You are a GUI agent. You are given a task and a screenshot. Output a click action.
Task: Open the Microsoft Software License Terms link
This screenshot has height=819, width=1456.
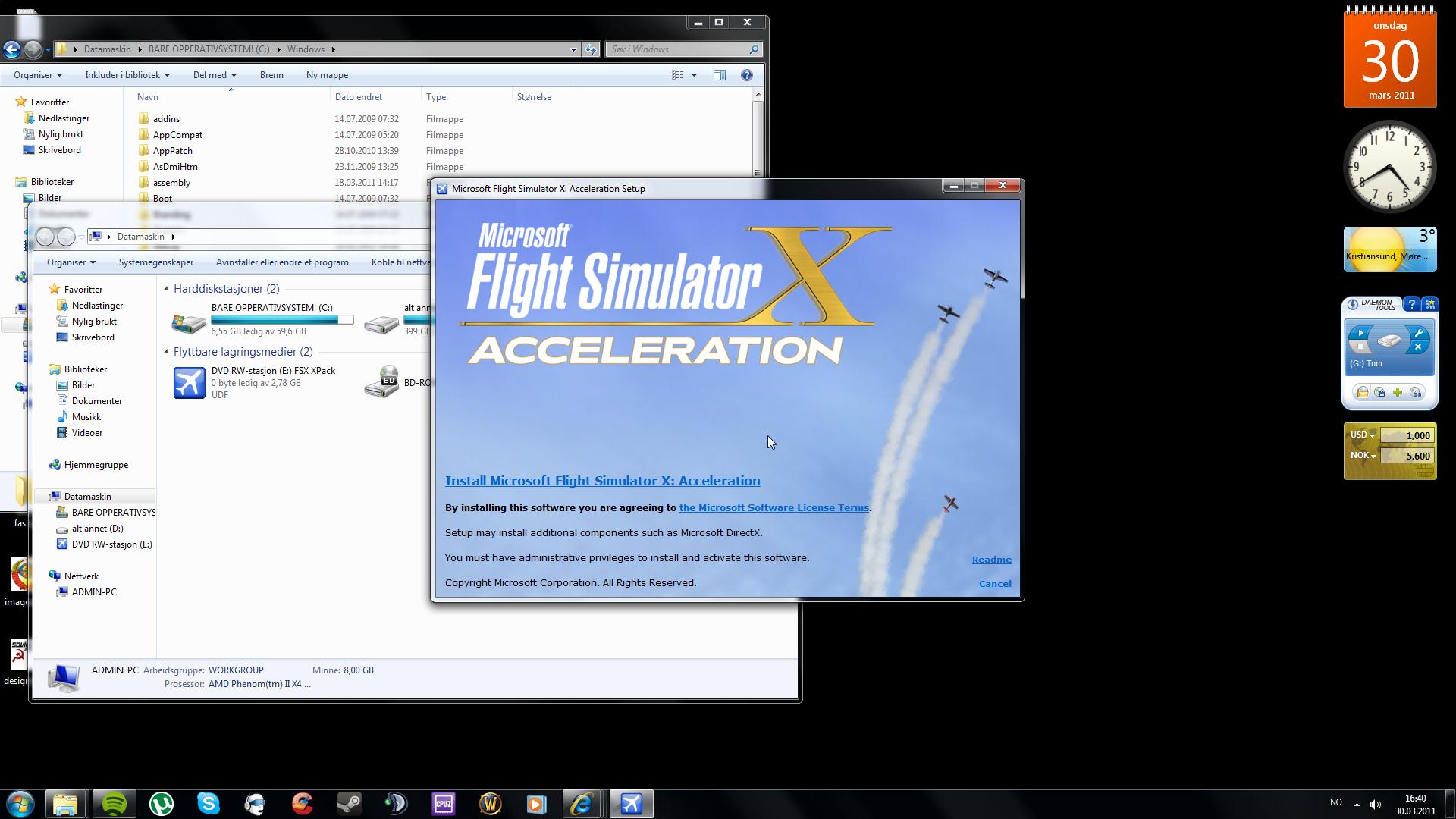pos(773,507)
